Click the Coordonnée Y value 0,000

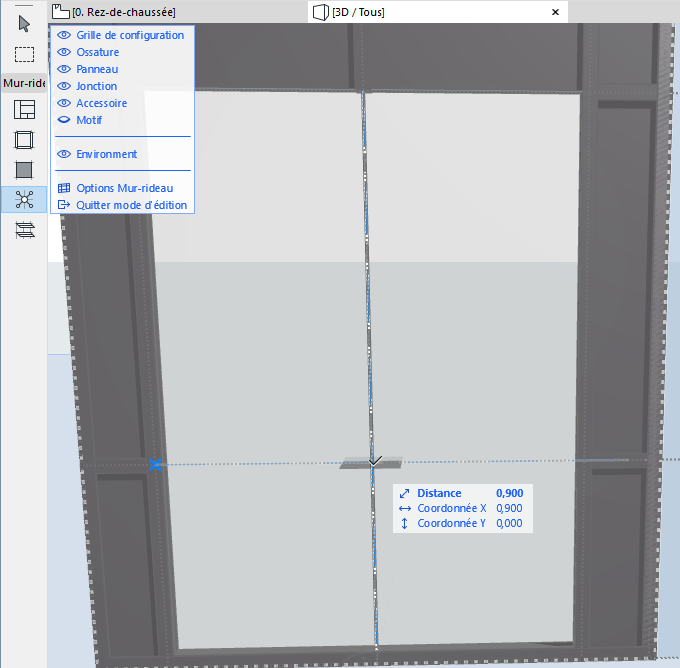tap(510, 524)
